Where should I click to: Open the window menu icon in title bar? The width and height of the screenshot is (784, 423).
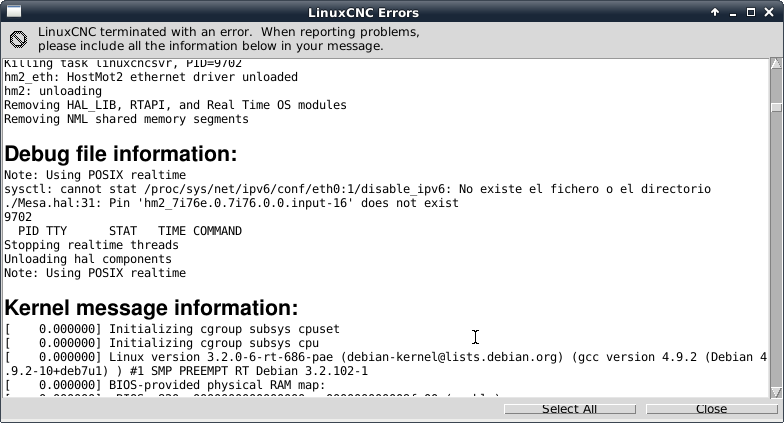click(x=14, y=12)
